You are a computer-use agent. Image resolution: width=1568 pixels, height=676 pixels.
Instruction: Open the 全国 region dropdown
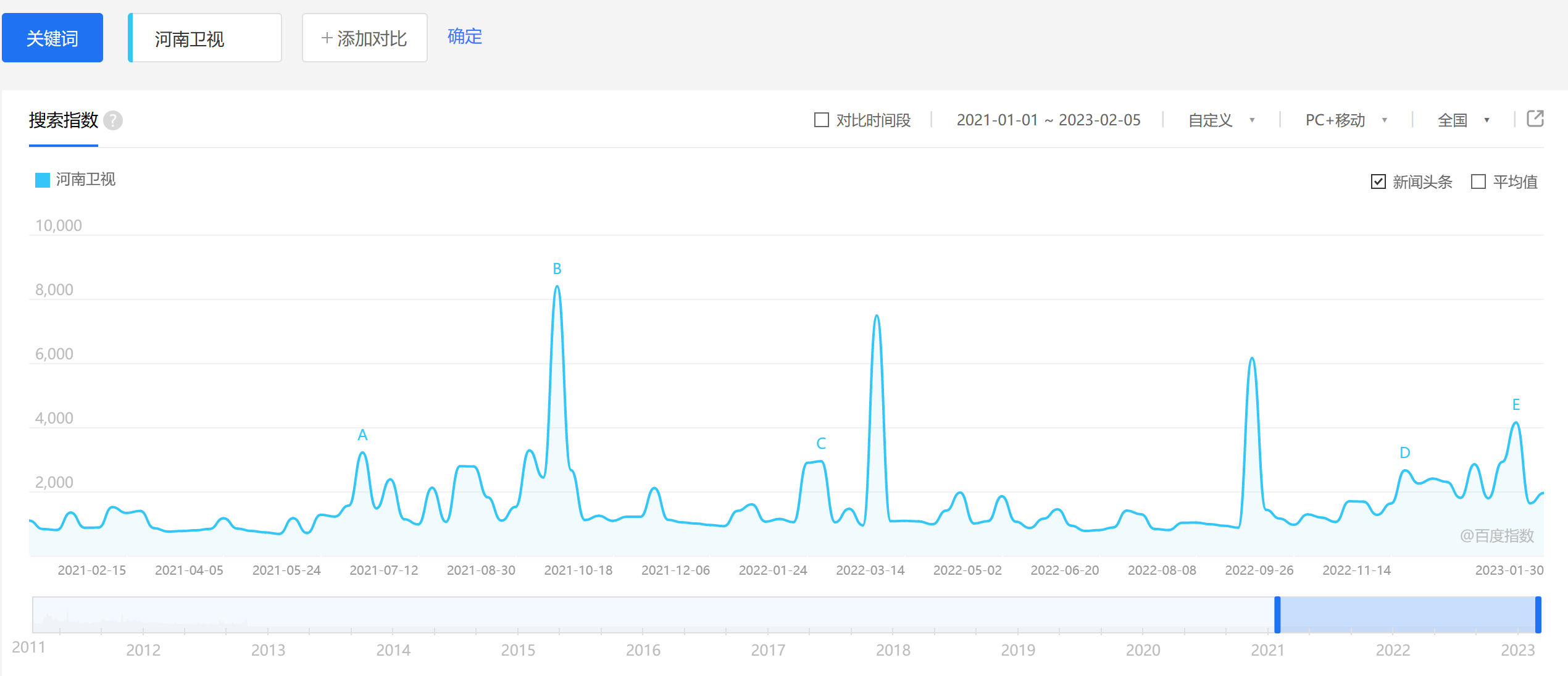1463,120
